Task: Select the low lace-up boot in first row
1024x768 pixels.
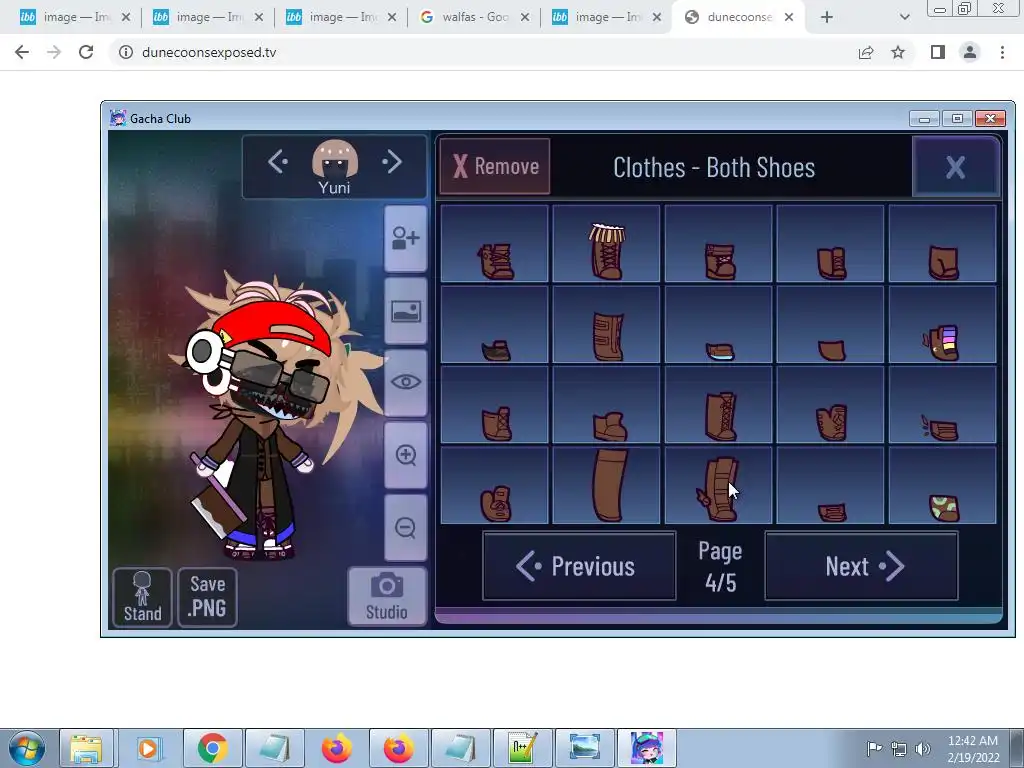Action: point(494,244)
